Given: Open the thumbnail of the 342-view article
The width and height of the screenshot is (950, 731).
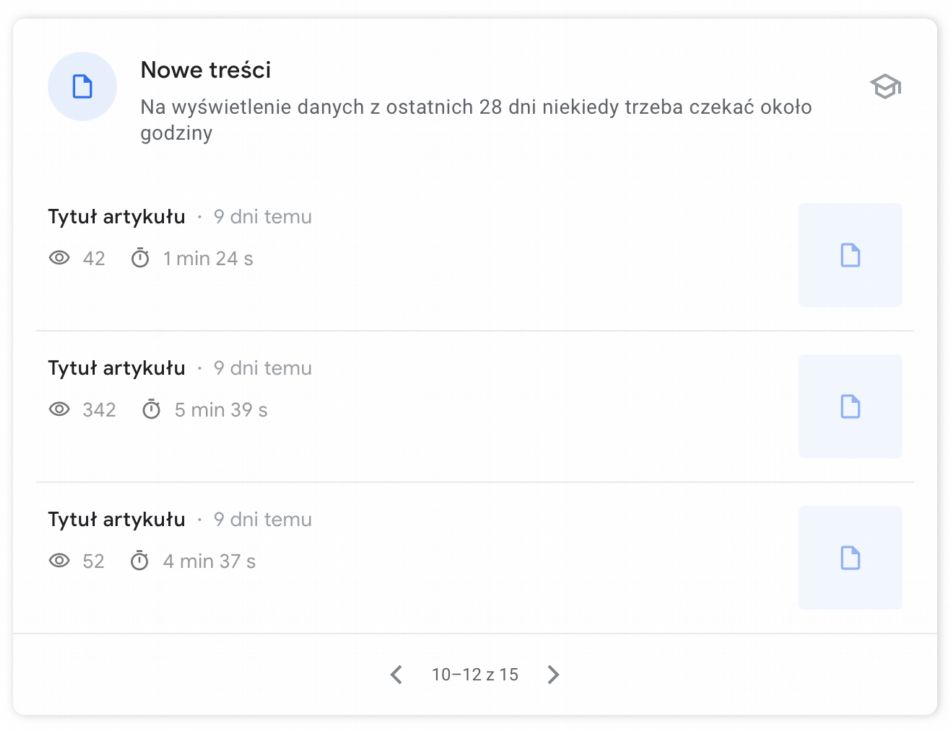Looking at the screenshot, I should click(850, 407).
